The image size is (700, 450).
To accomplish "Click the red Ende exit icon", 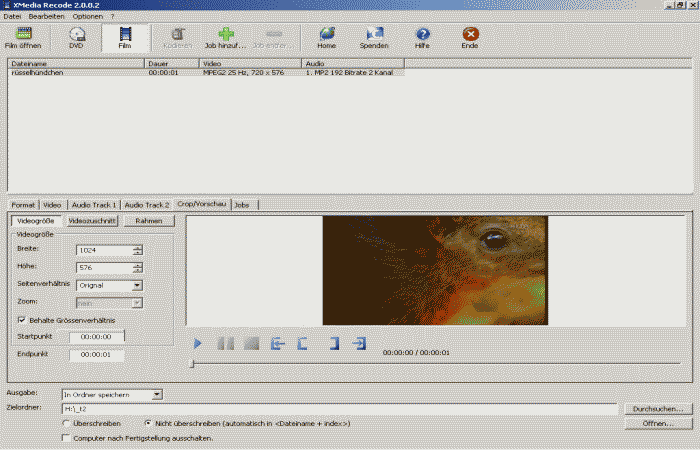I will [470, 35].
